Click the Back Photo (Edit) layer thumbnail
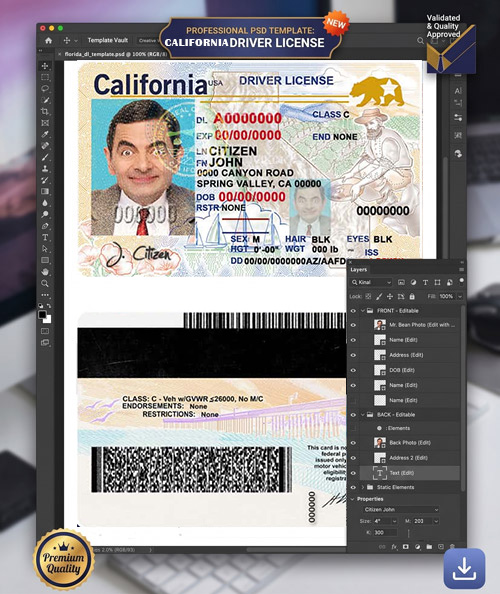 380,442
